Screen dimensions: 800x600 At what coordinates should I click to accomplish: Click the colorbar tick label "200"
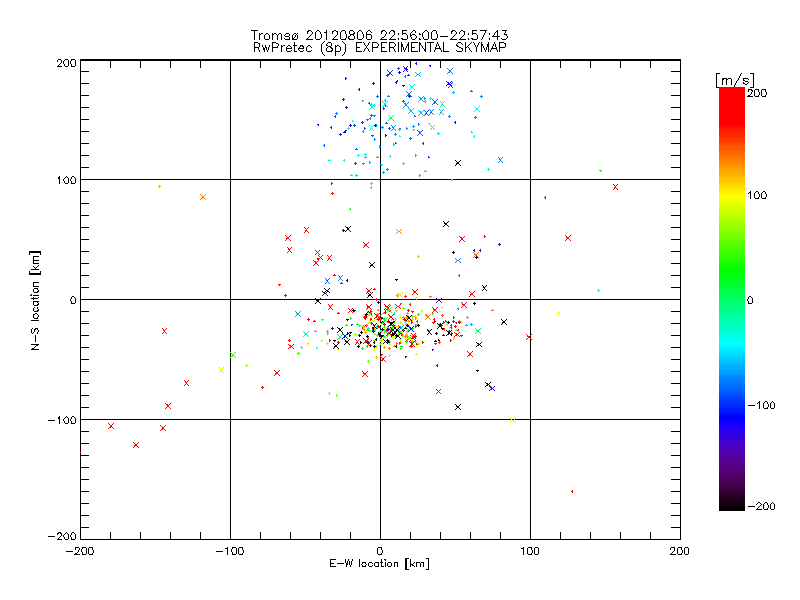757,93
